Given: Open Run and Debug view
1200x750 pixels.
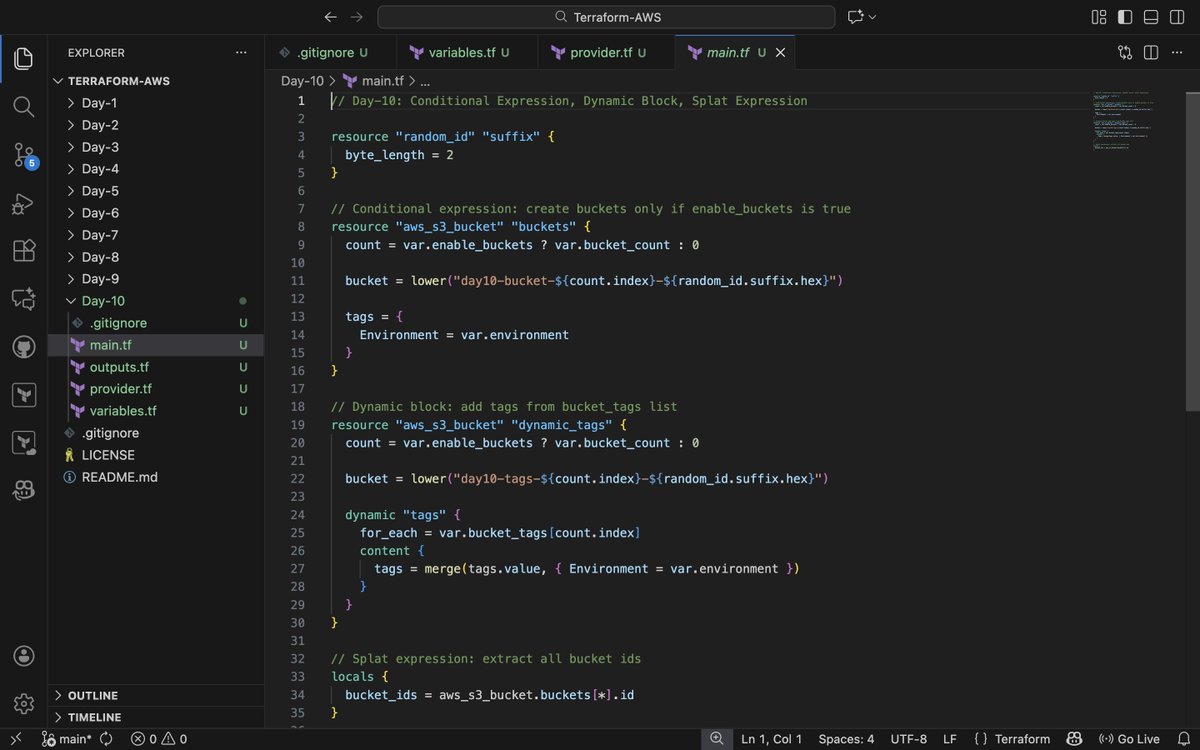Looking at the screenshot, I should pos(24,203).
